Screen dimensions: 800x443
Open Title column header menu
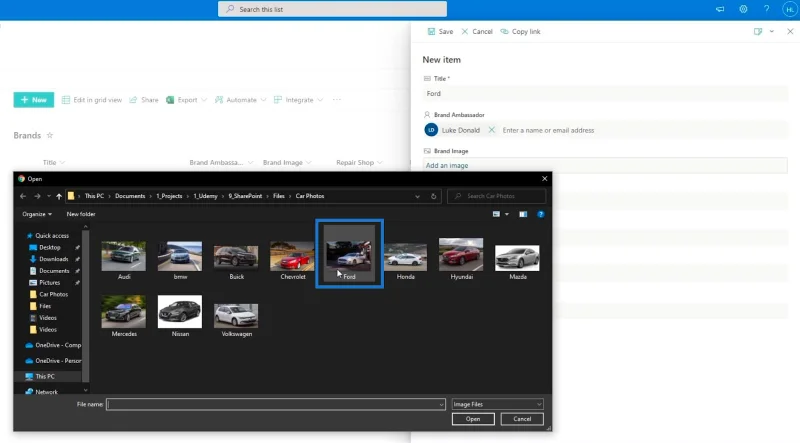point(54,162)
